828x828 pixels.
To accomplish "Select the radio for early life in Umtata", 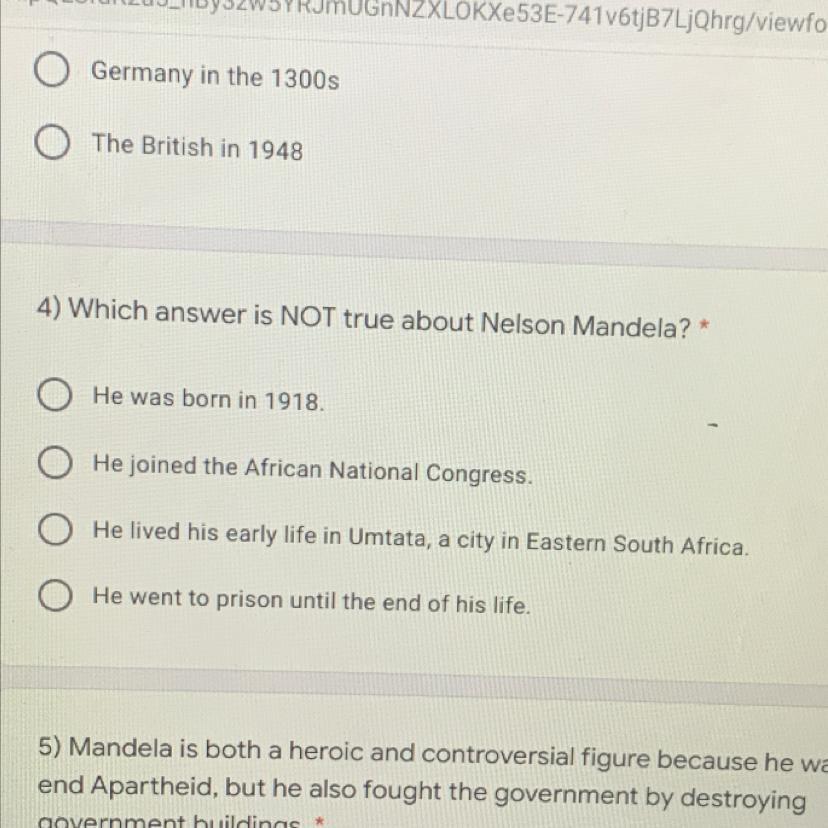I will (x=55, y=529).
